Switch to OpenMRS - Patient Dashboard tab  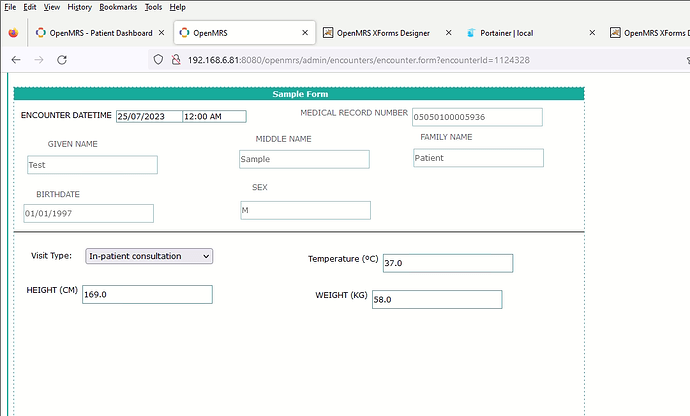[93, 33]
